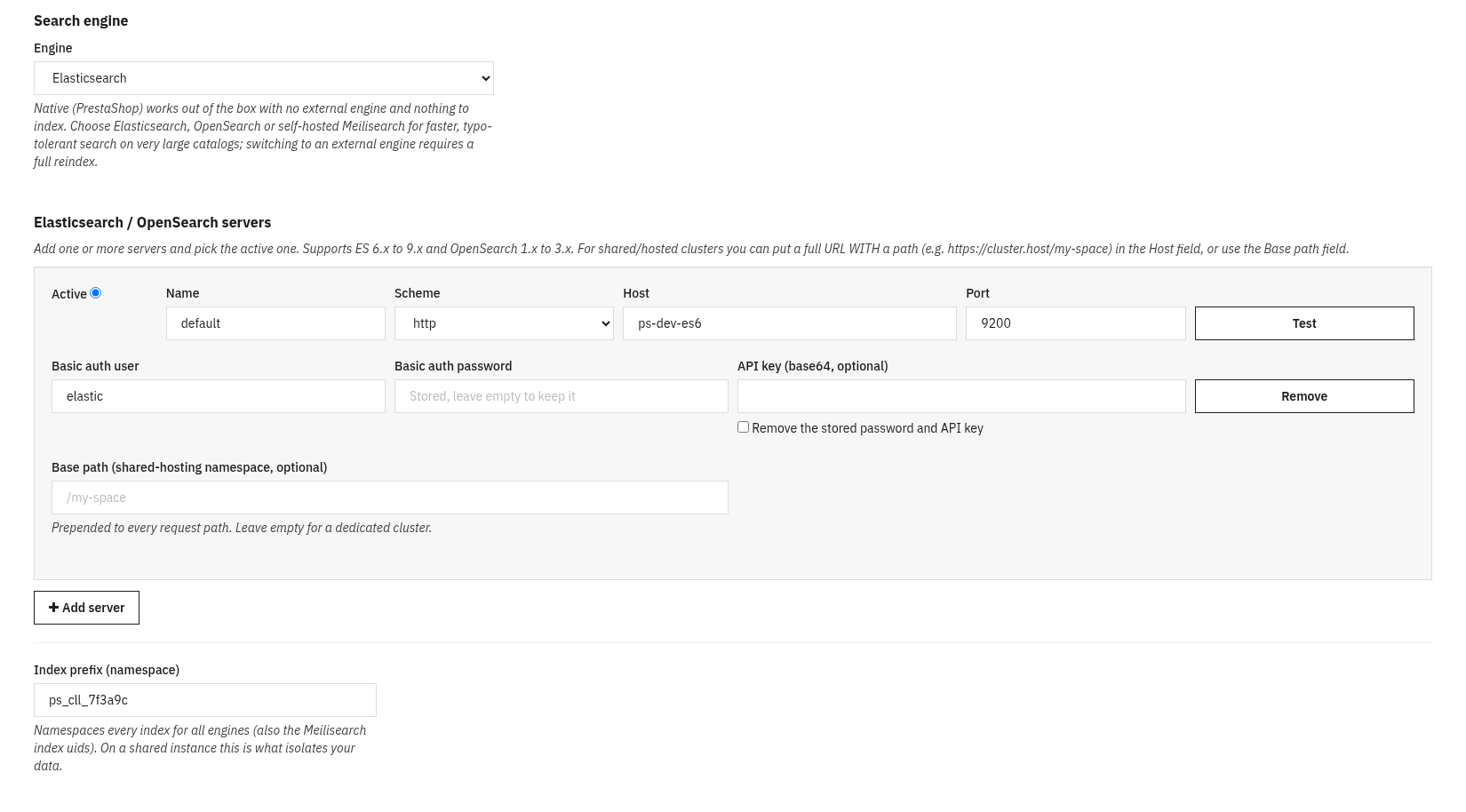
Task: Open the Engine dropdown showing Elasticsearch
Action: click(264, 78)
